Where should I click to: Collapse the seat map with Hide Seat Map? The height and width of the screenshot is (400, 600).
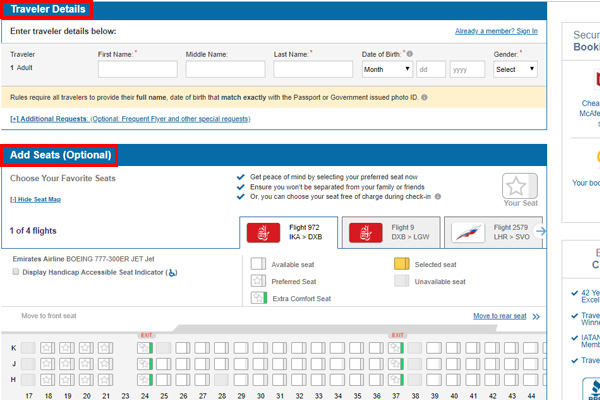35,199
